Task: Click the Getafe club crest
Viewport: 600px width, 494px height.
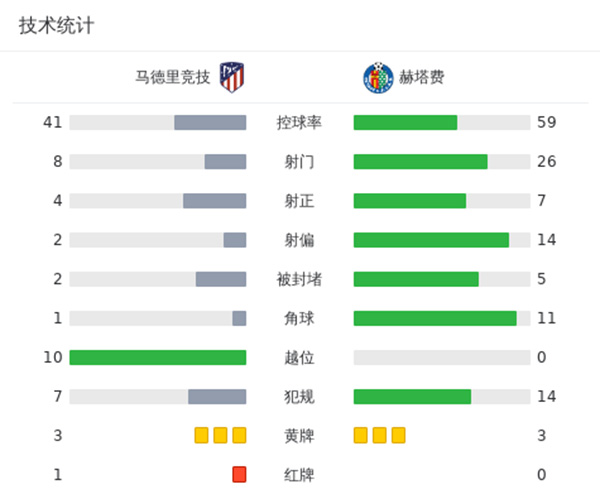Action: 375,77
